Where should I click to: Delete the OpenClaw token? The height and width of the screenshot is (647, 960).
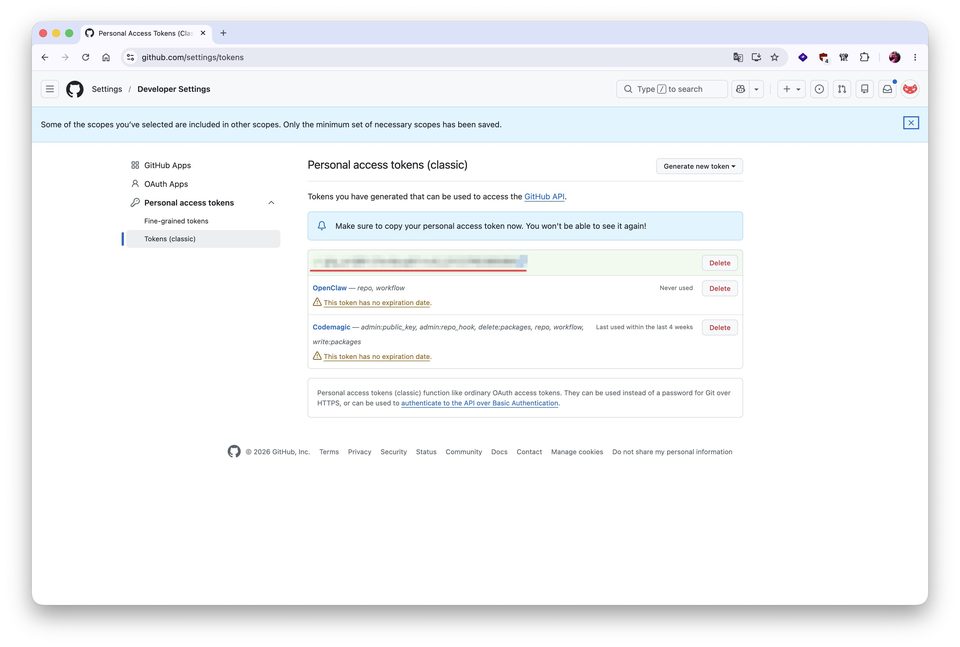[719, 288]
